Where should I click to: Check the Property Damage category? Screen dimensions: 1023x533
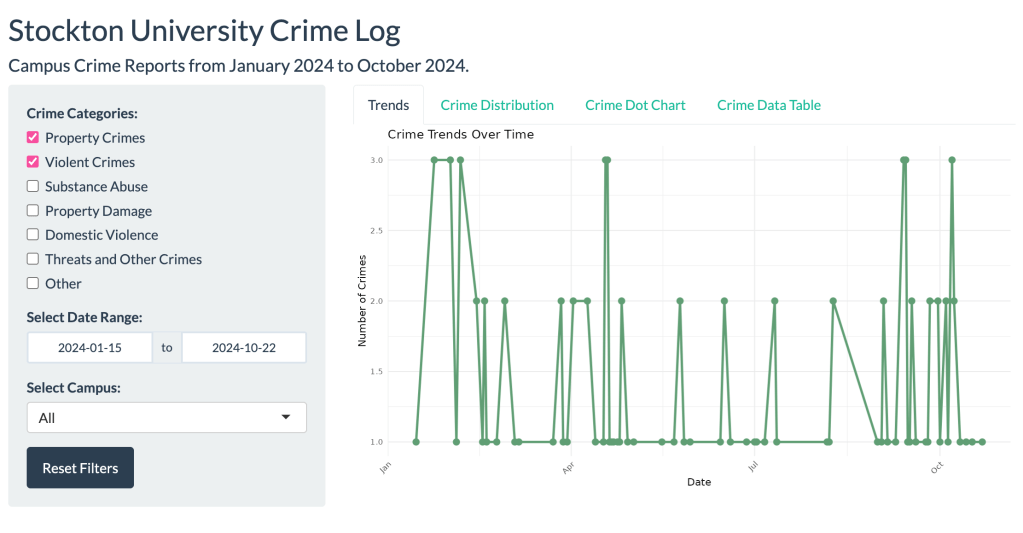(33, 211)
